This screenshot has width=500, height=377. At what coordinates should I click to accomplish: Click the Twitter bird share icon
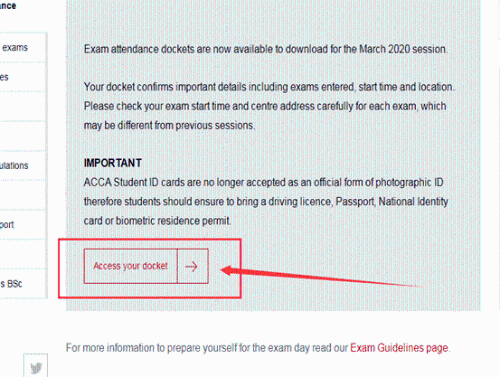pos(36,368)
